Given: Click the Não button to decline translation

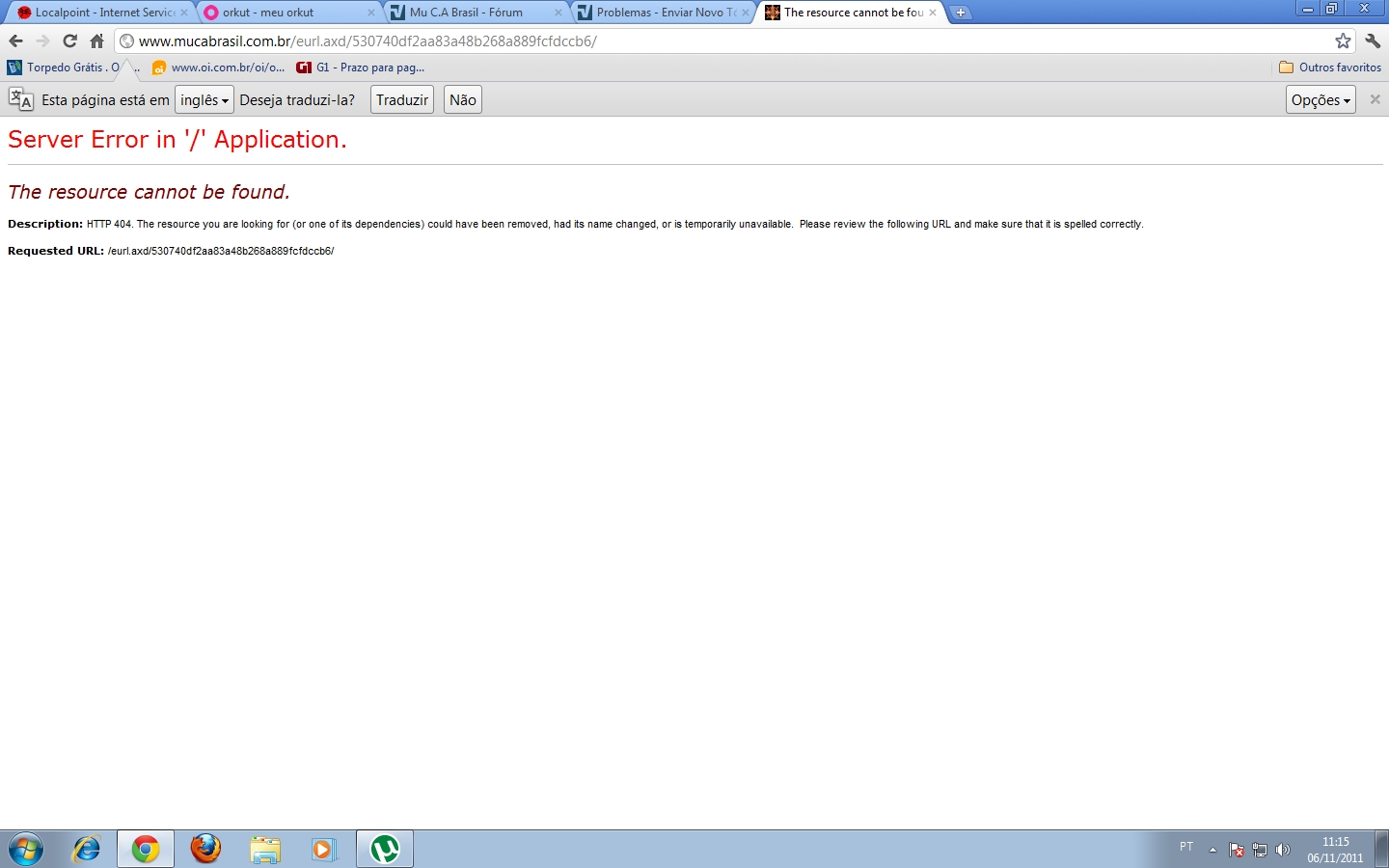Looking at the screenshot, I should click(x=462, y=100).
